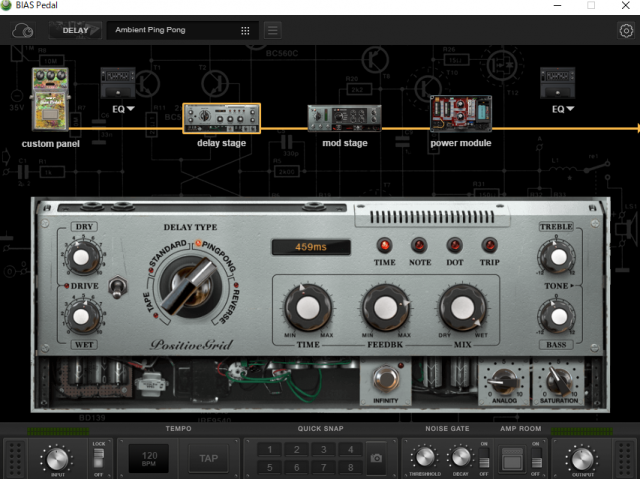Click the noise gate THRESHOLD knob
This screenshot has width=640, height=479.
tap(424, 457)
